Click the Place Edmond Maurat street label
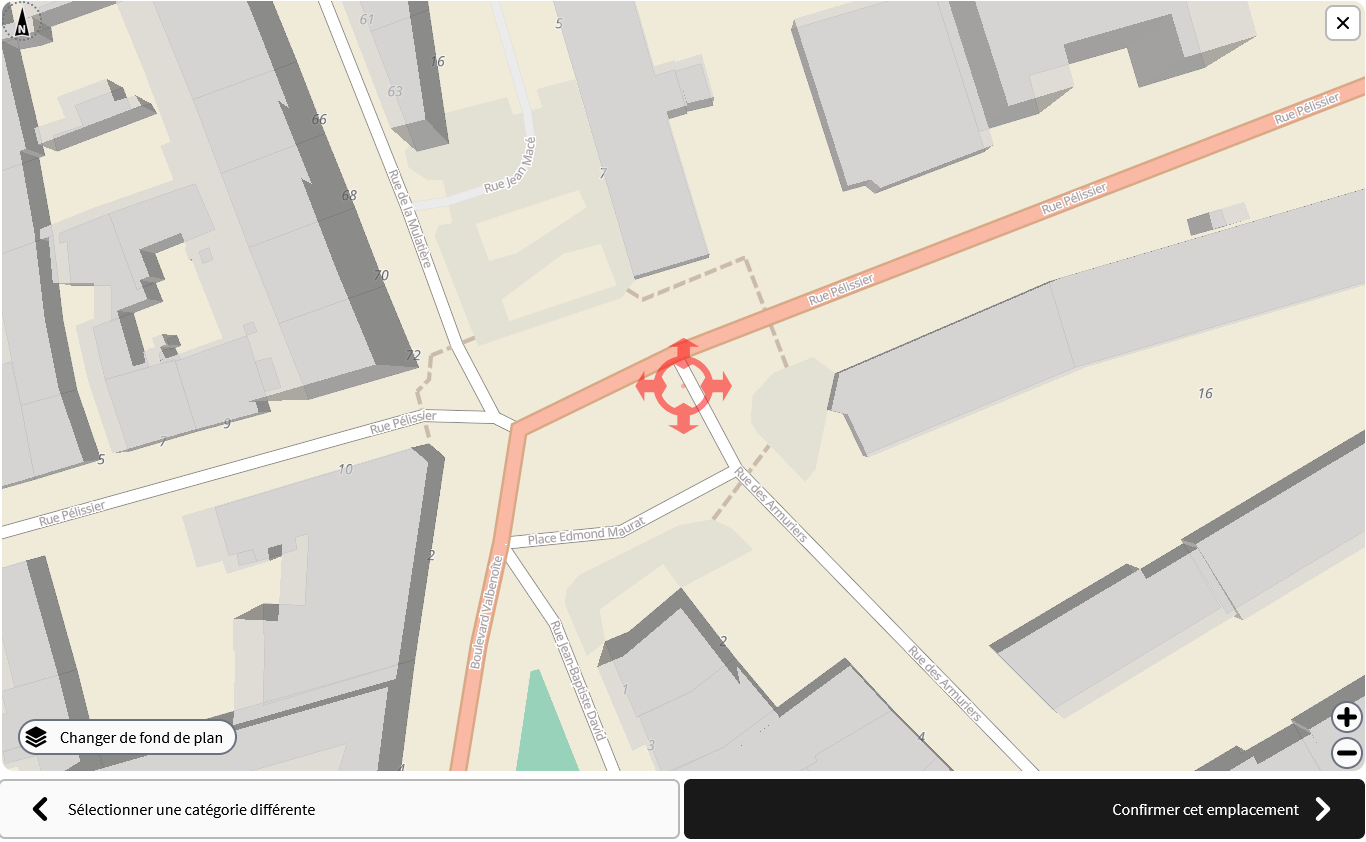This screenshot has height=842, width=1366. point(586,530)
